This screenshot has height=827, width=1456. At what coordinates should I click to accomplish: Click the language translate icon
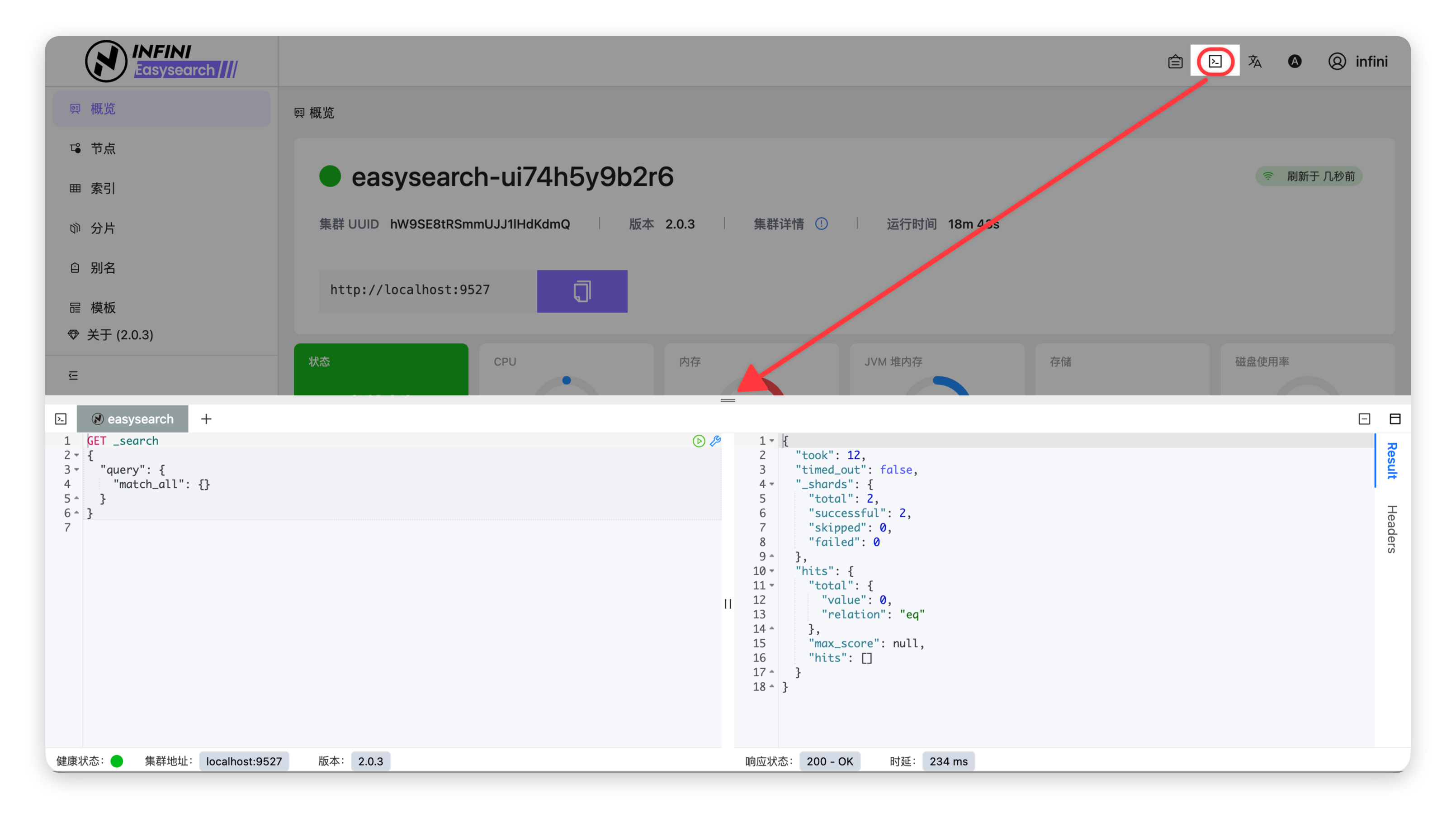point(1254,62)
